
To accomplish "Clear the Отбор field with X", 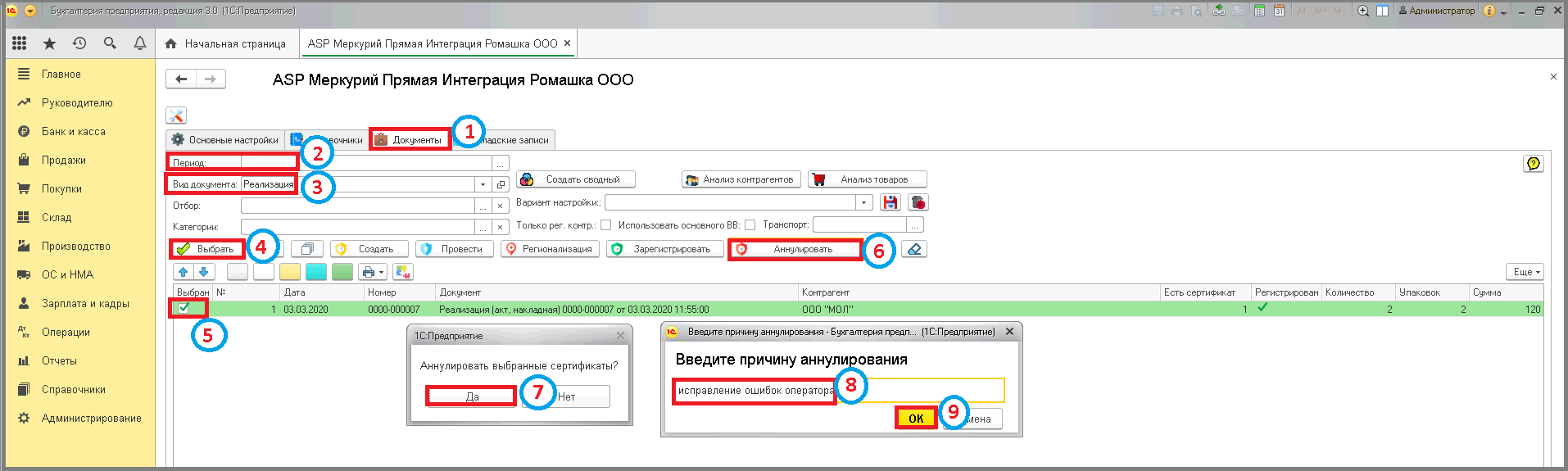I will pyautogui.click(x=501, y=206).
